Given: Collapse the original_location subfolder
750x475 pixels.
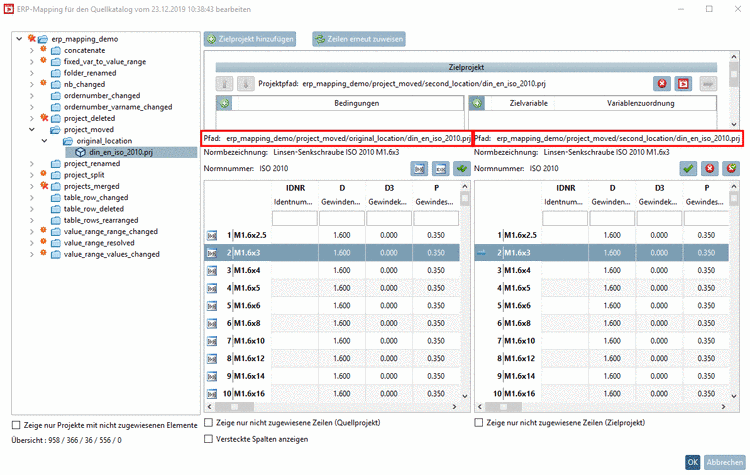Looking at the screenshot, I should (44, 141).
